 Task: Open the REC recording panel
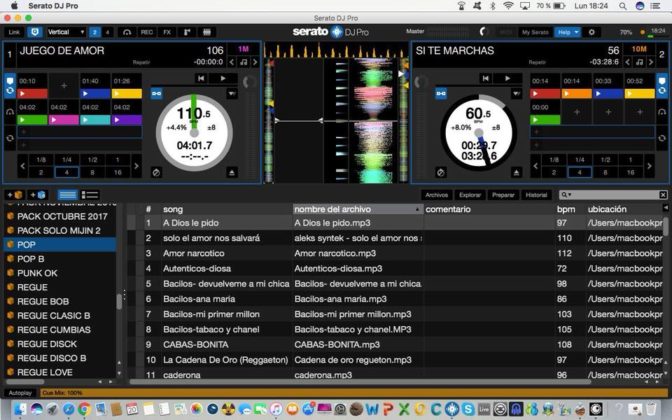click(147, 32)
